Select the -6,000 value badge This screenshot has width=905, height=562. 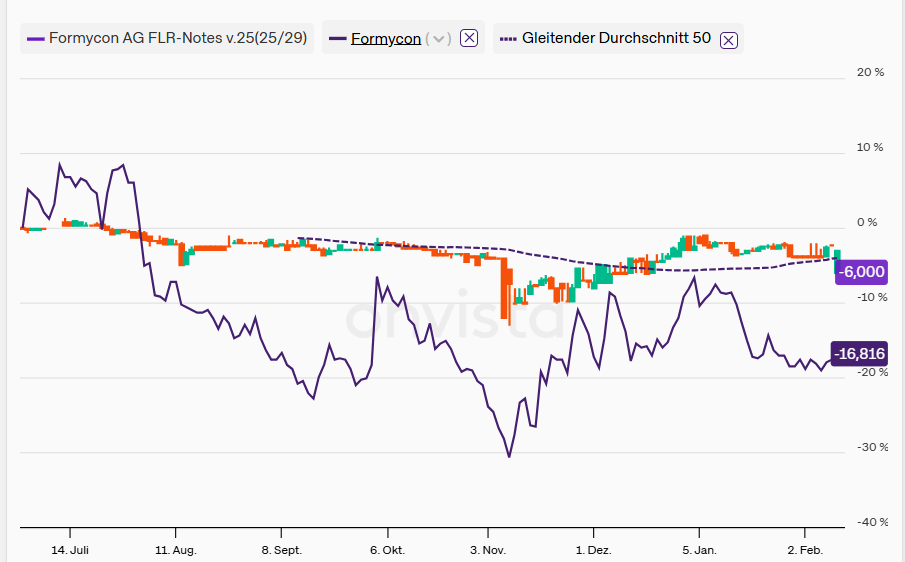click(x=860, y=272)
